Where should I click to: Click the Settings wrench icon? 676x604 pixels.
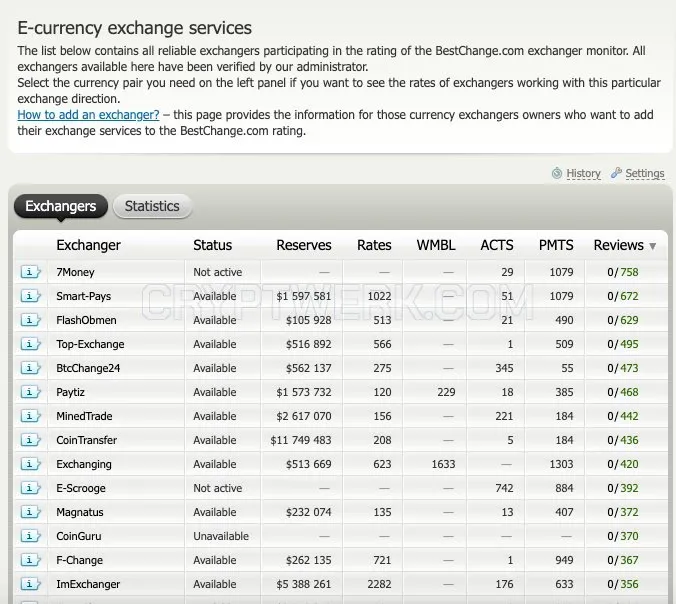coord(617,173)
